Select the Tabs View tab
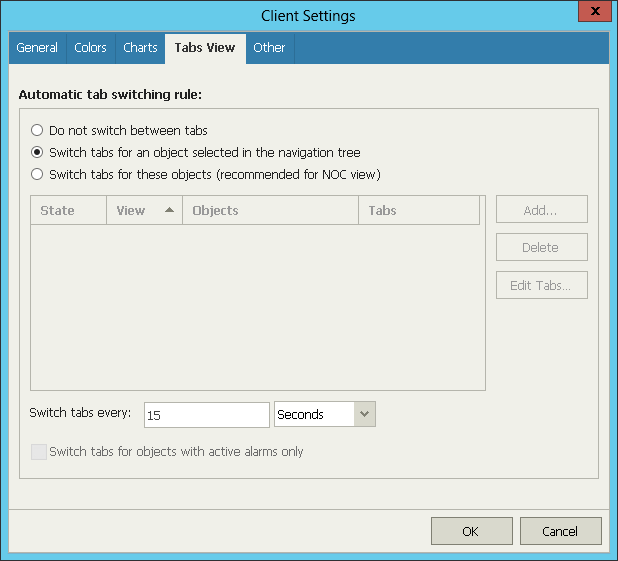Screen dimensions: 618x561 (x=205, y=48)
